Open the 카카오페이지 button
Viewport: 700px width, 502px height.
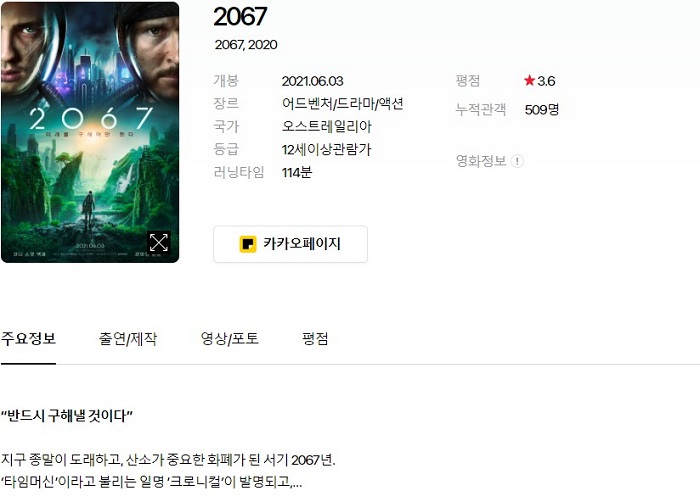click(x=290, y=244)
